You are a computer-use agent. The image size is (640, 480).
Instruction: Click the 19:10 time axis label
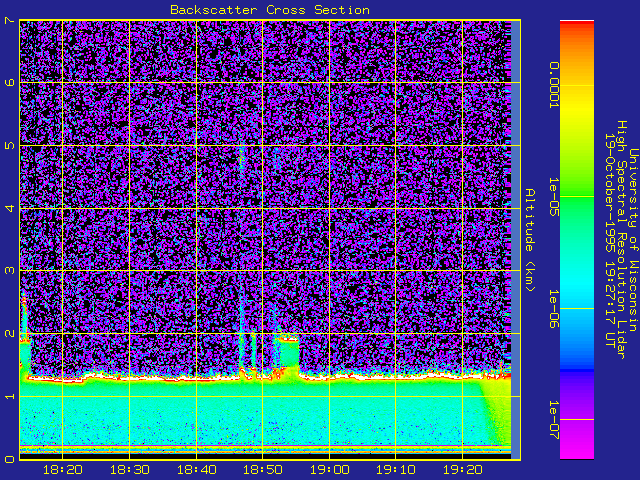(x=396, y=470)
